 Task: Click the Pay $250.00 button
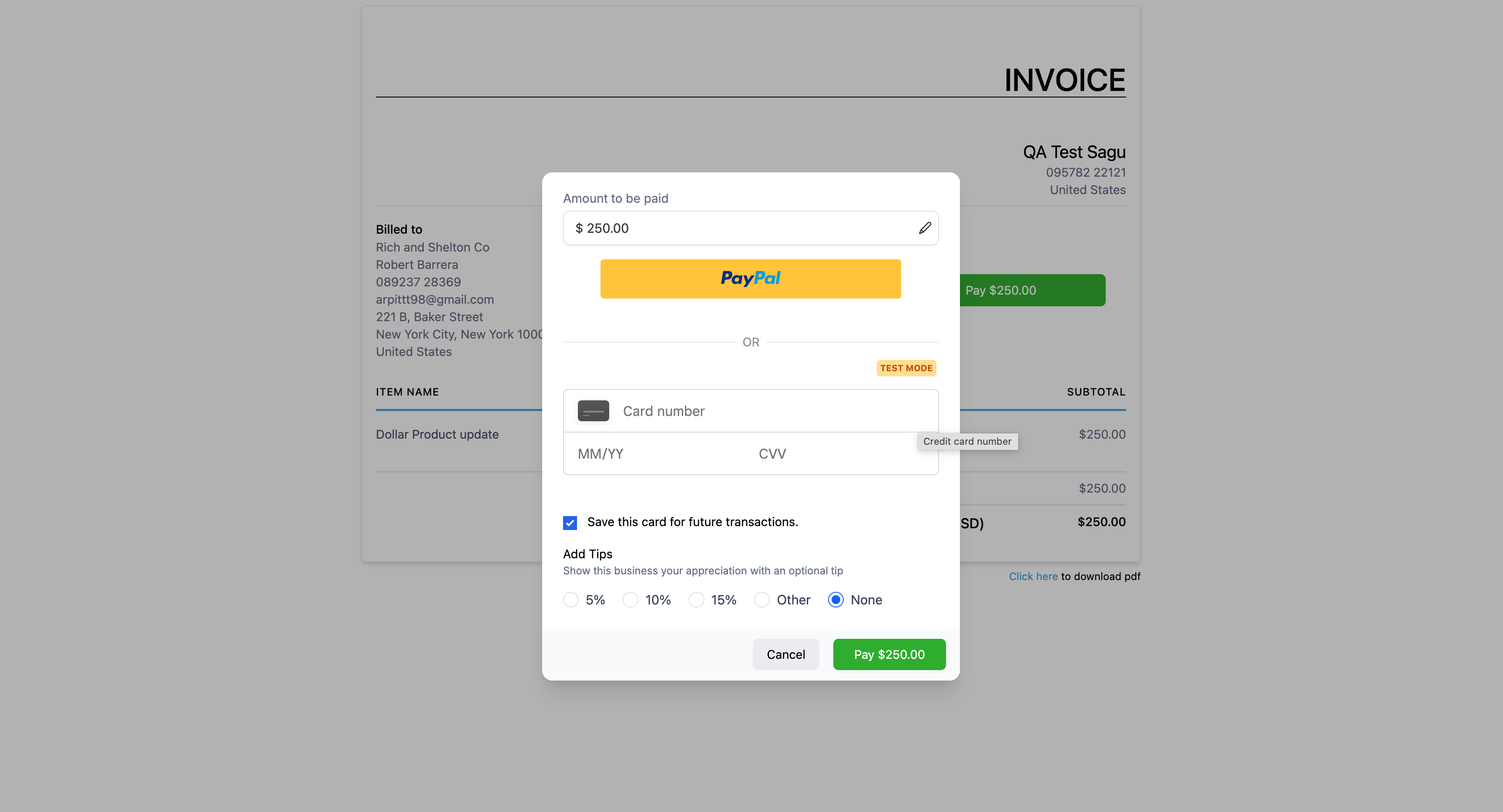point(889,654)
